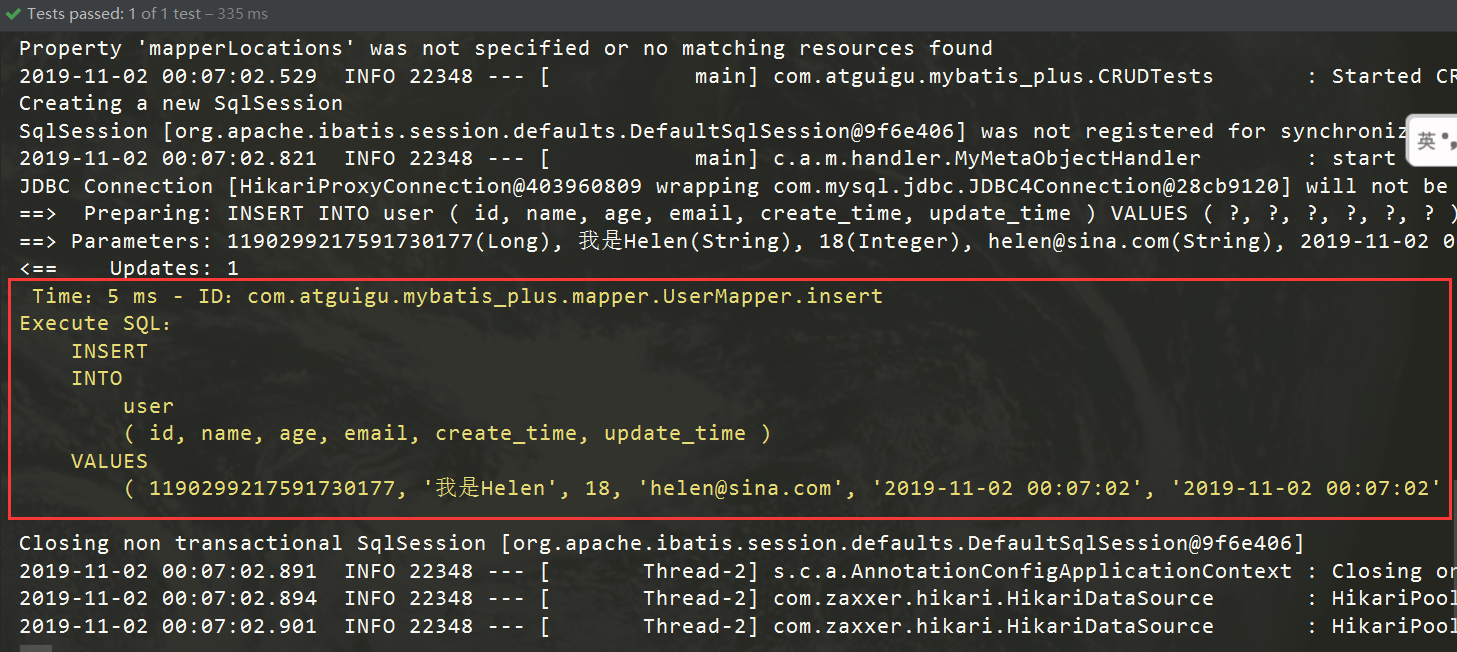This screenshot has height=652, width=1457.
Task: Click the 'Updates: 1' result line
Action: coord(173,268)
